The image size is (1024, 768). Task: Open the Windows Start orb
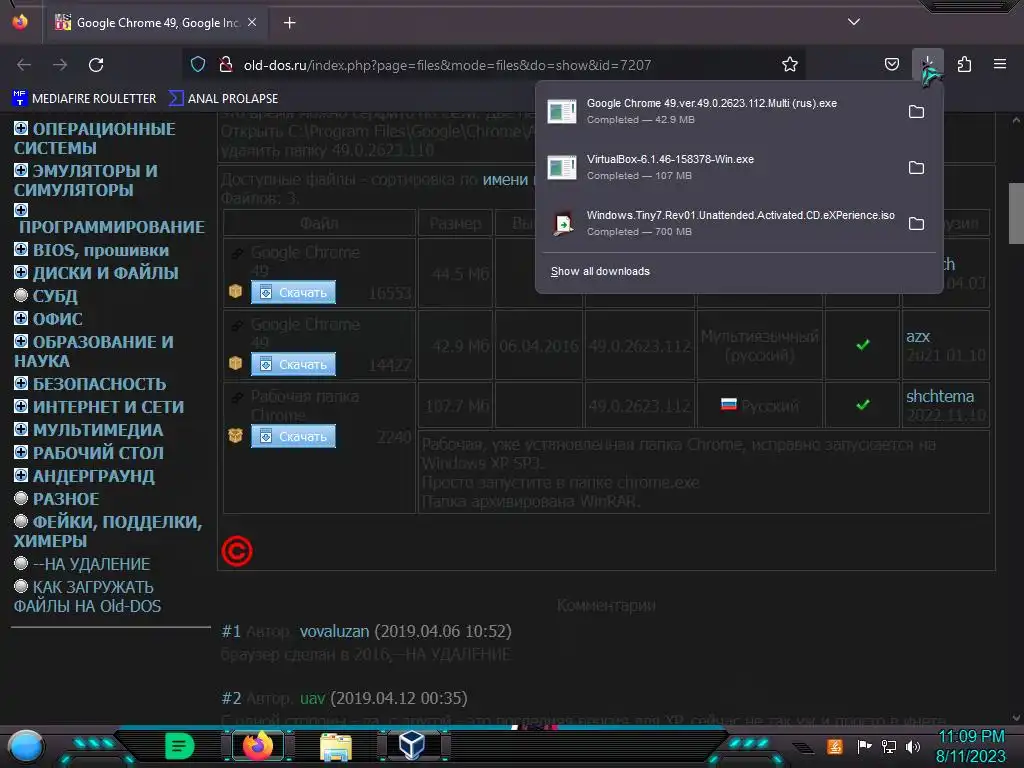point(25,746)
